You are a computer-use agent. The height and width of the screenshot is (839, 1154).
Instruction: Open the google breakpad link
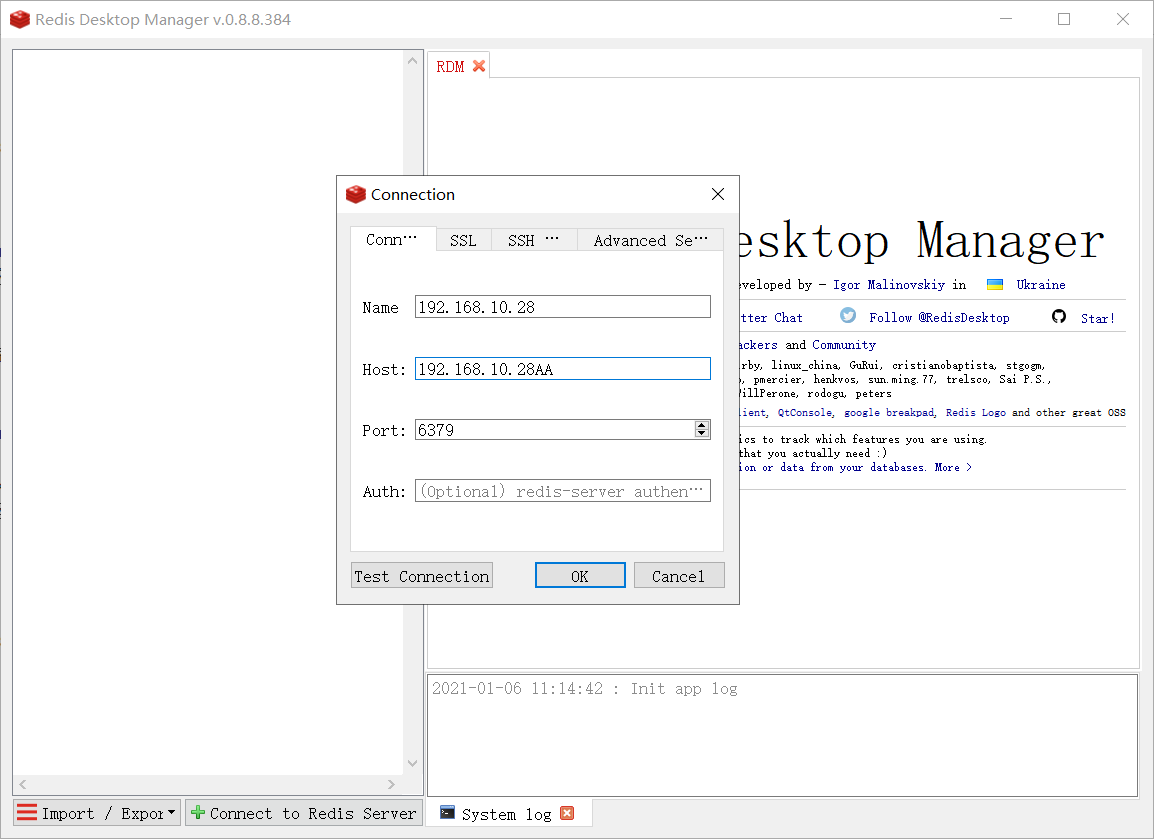[889, 412]
